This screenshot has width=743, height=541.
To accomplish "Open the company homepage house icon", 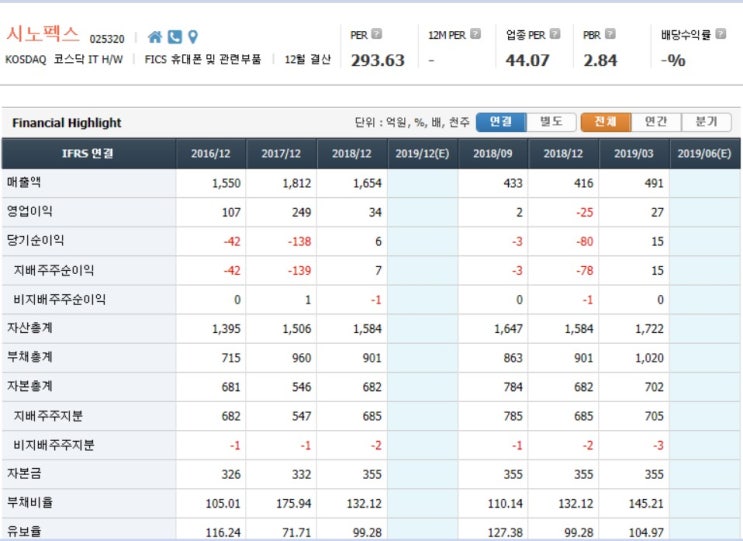I will [154, 36].
